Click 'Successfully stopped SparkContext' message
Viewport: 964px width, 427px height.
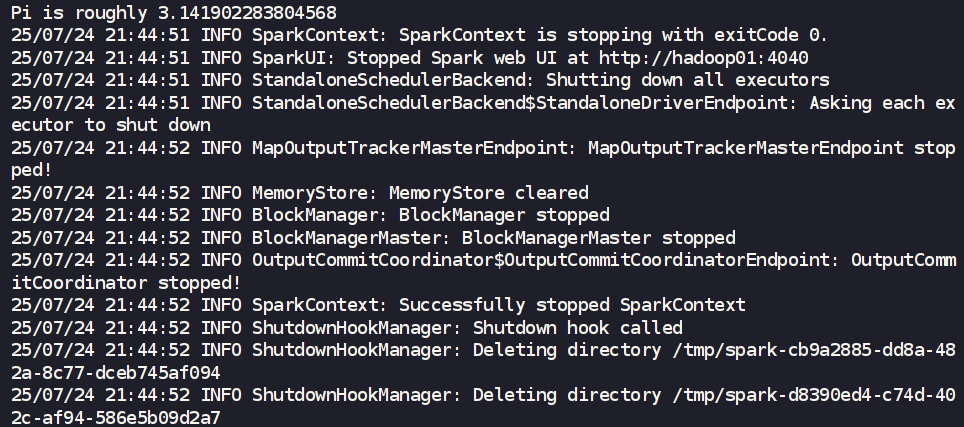(x=572, y=305)
